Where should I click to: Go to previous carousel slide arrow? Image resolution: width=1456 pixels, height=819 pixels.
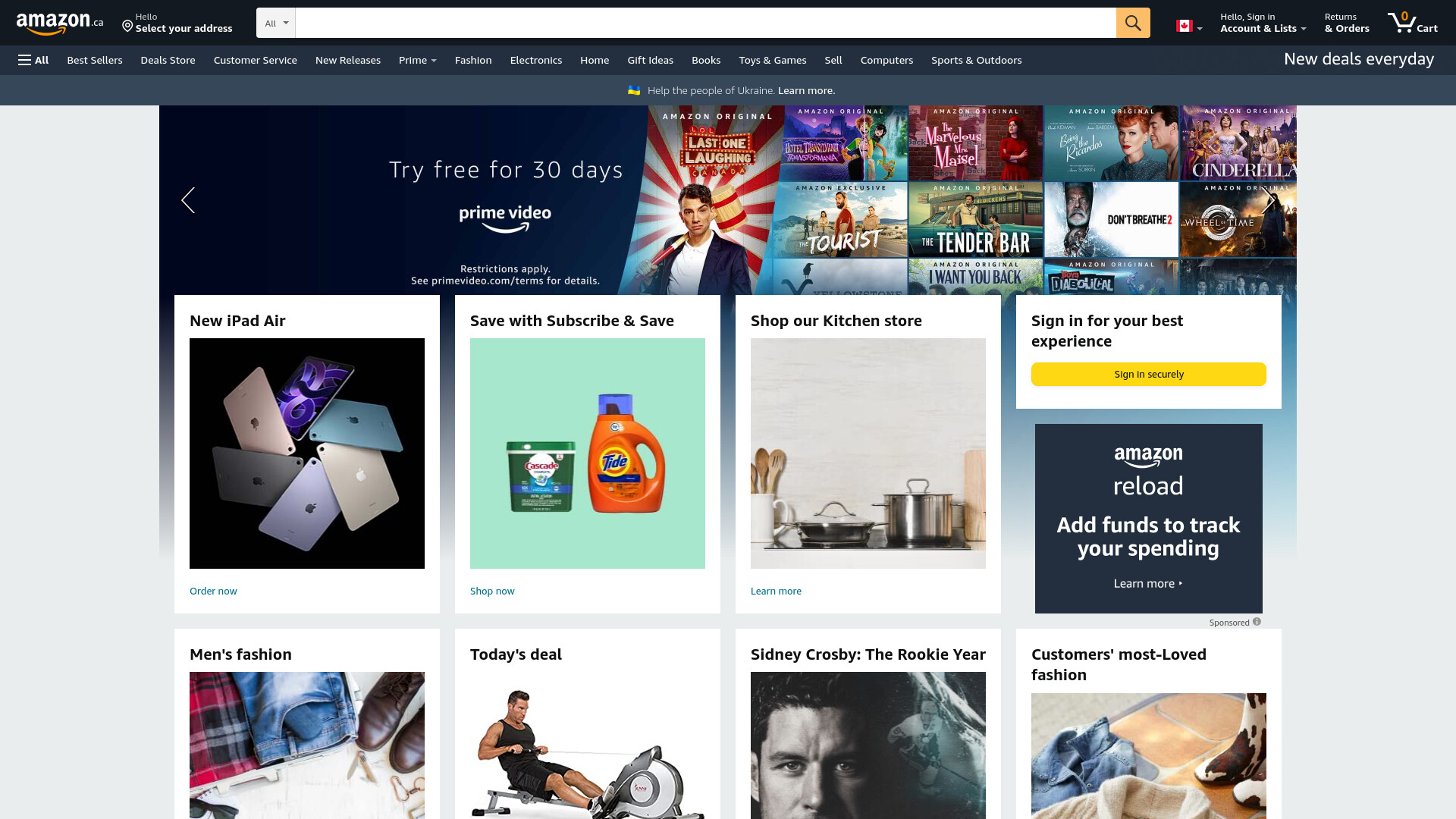coord(188,200)
